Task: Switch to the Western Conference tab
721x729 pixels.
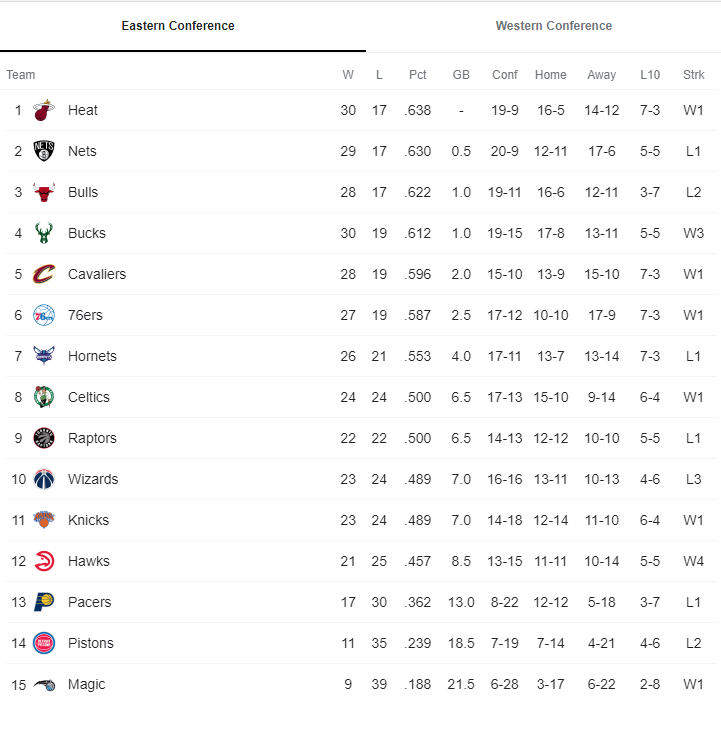Action: pos(553,26)
